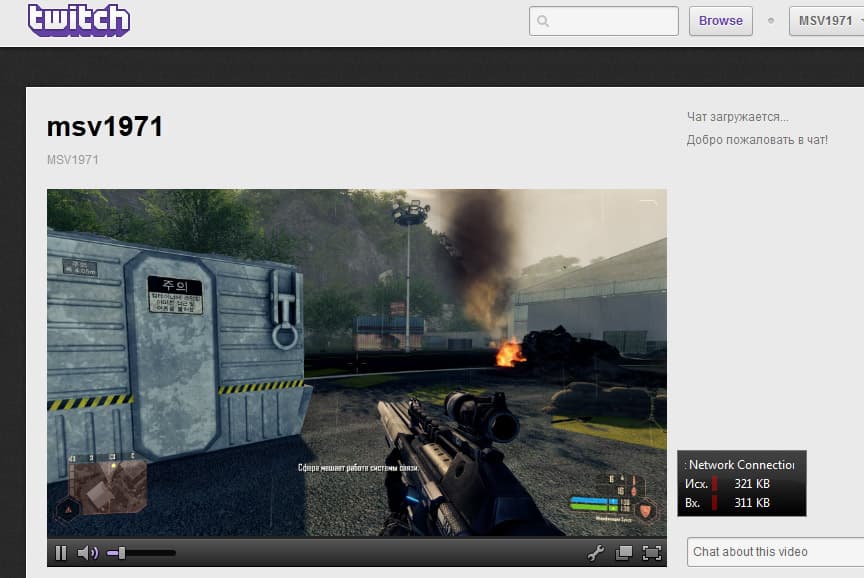The image size is (864, 578).
Task: Open the Twitch home logo
Action: (79, 20)
